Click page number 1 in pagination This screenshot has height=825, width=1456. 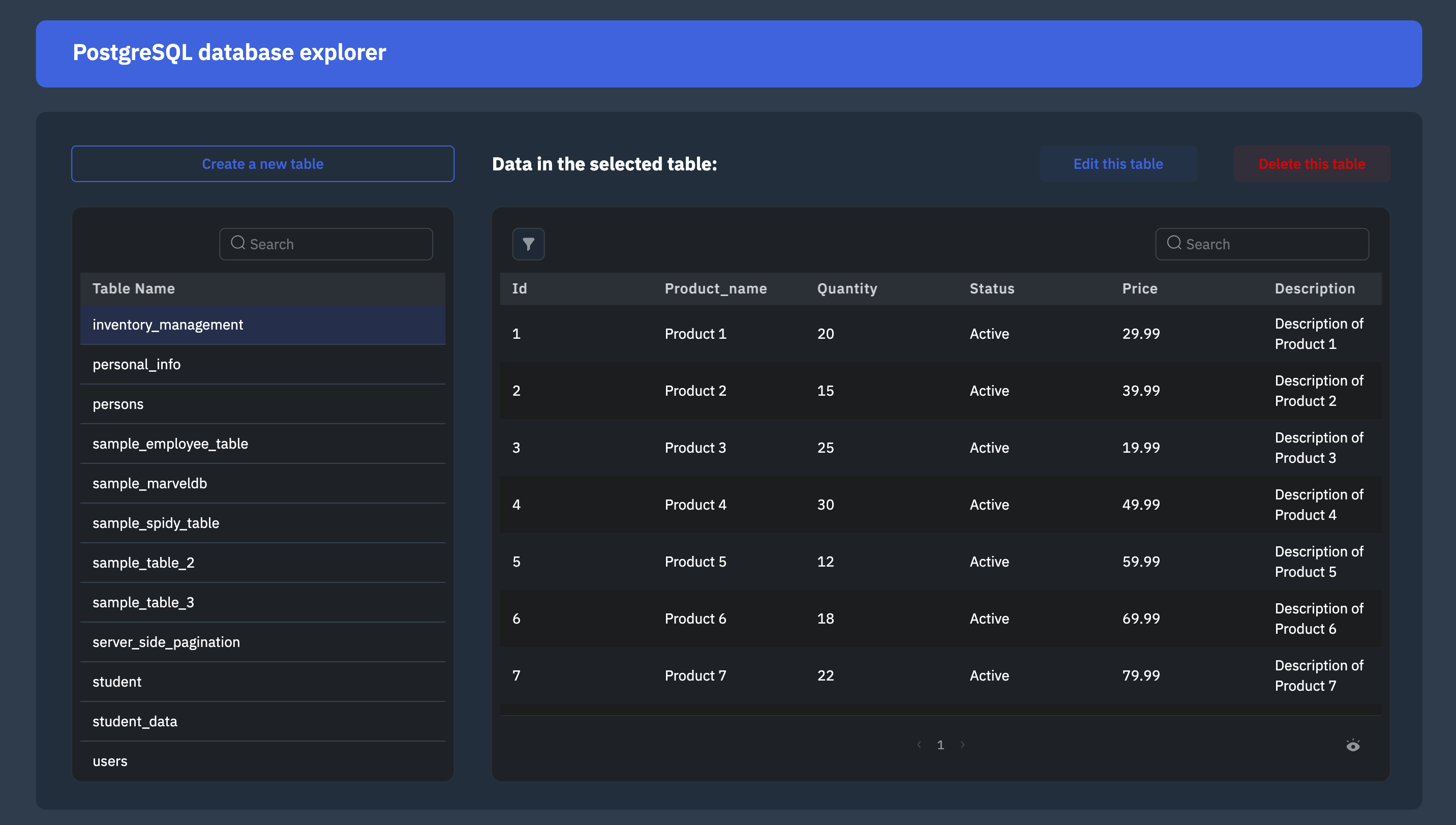[940, 745]
